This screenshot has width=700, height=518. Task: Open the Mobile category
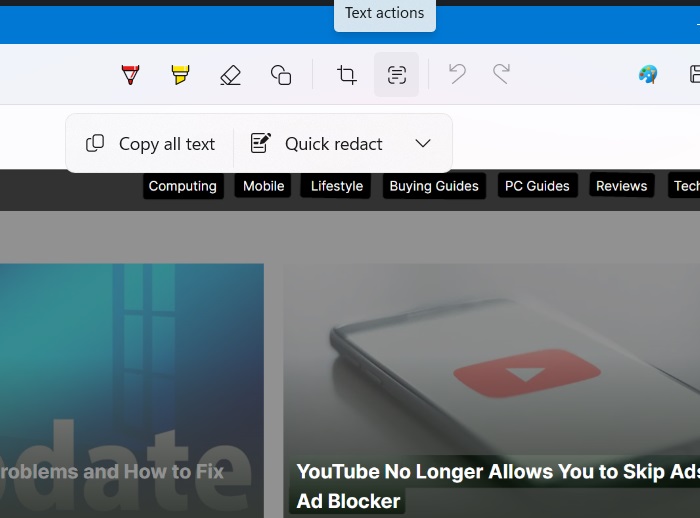263,186
